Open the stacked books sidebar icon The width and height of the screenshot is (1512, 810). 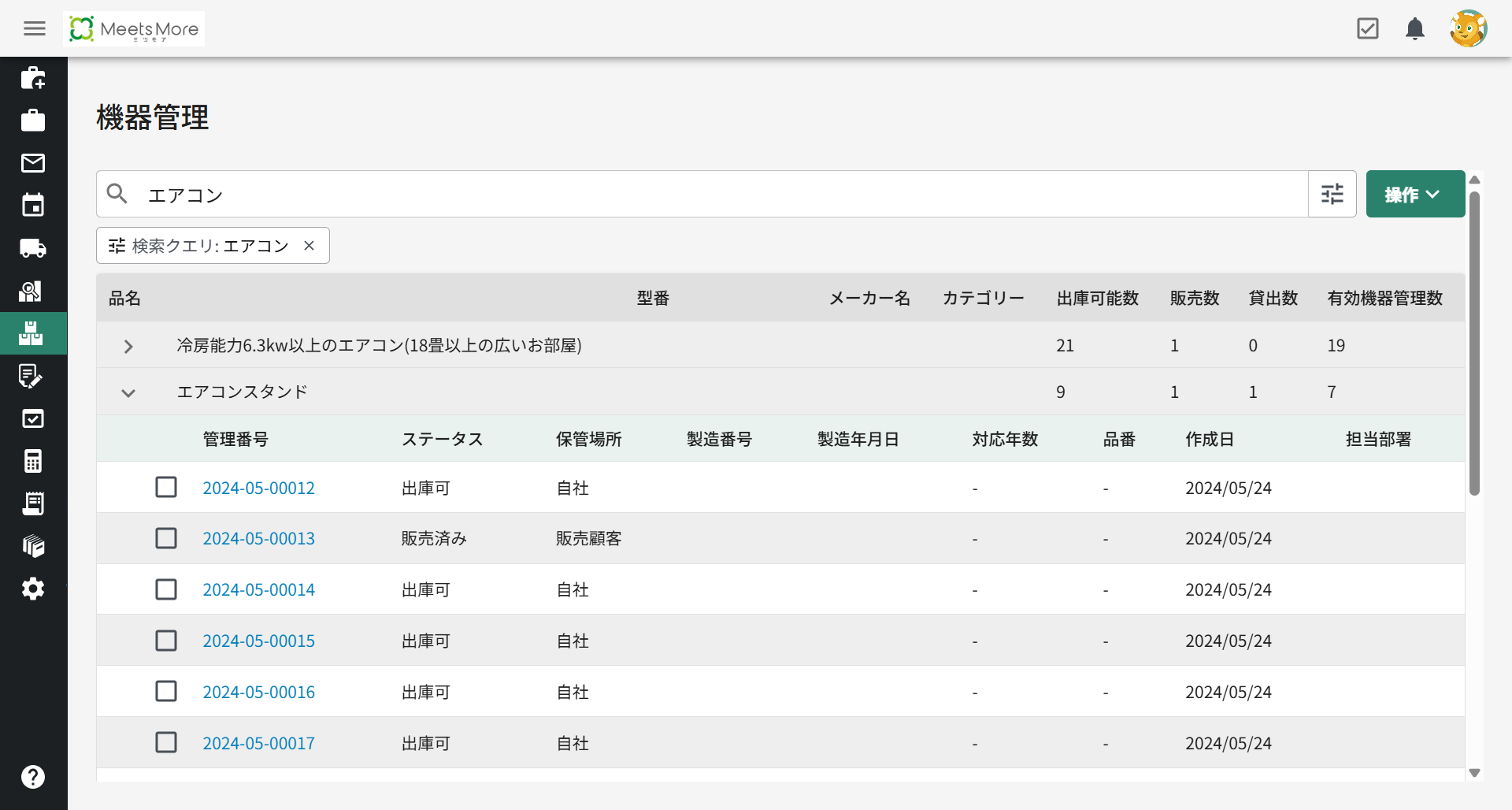click(33, 546)
